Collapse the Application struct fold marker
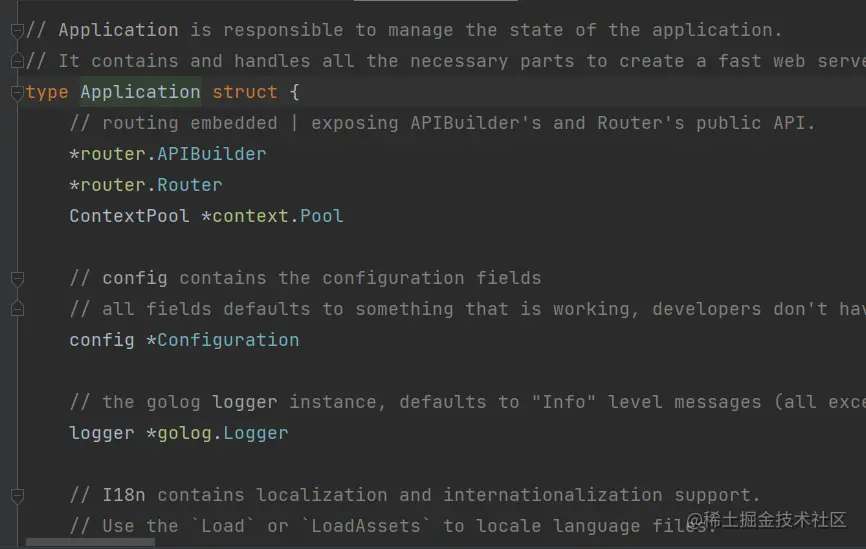The image size is (866, 549). click(16, 93)
